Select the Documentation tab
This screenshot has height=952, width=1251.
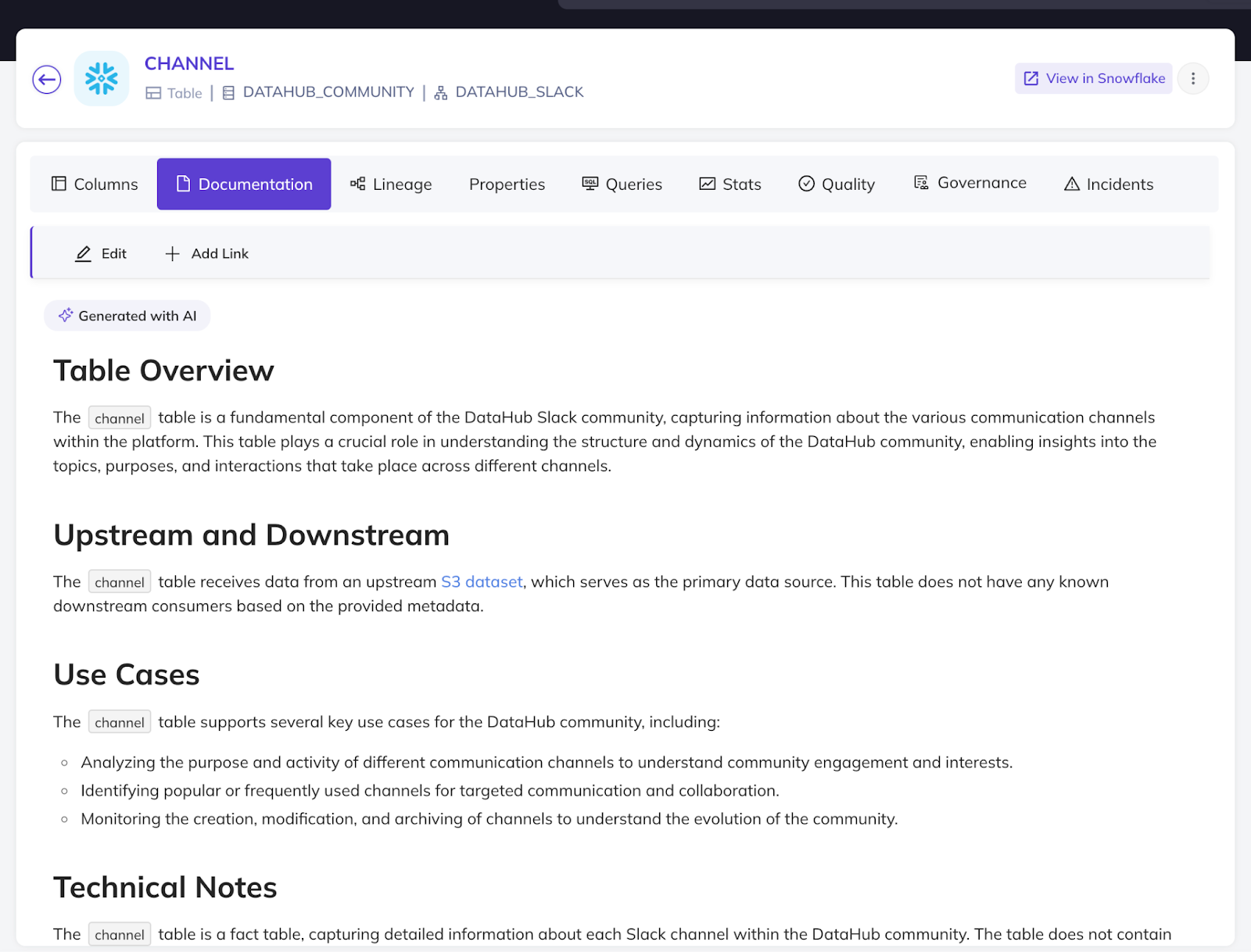click(244, 184)
